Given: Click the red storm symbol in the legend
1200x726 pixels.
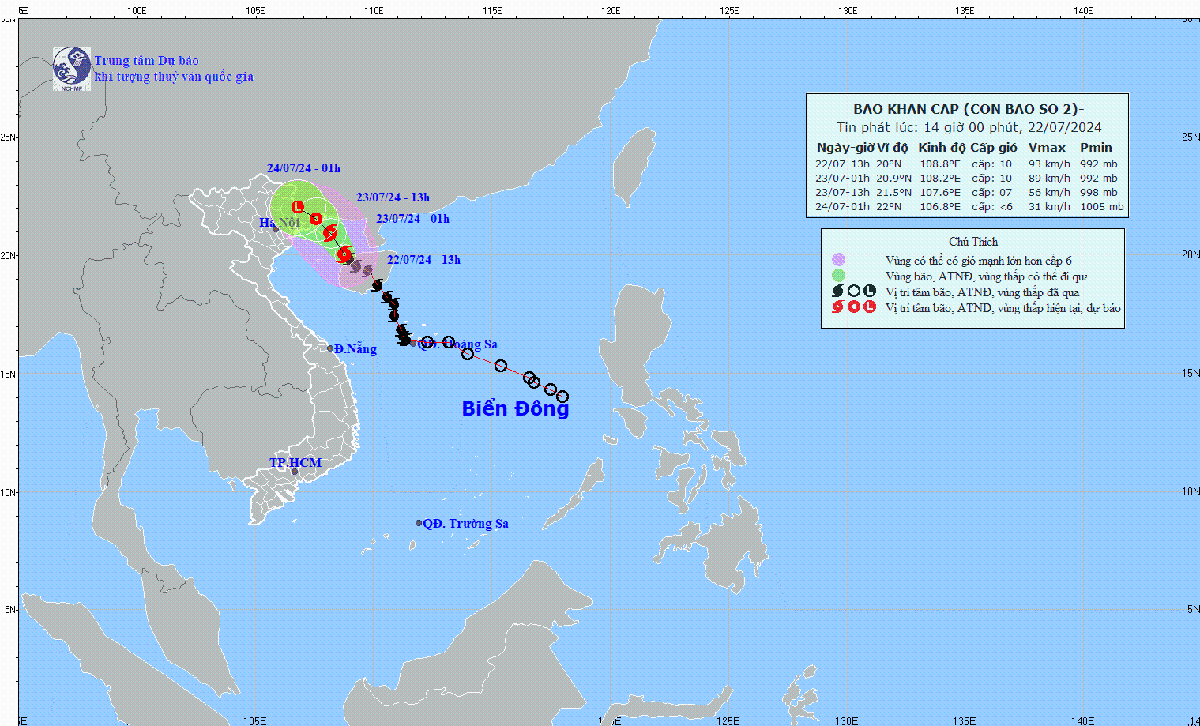Looking at the screenshot, I should point(838,308).
